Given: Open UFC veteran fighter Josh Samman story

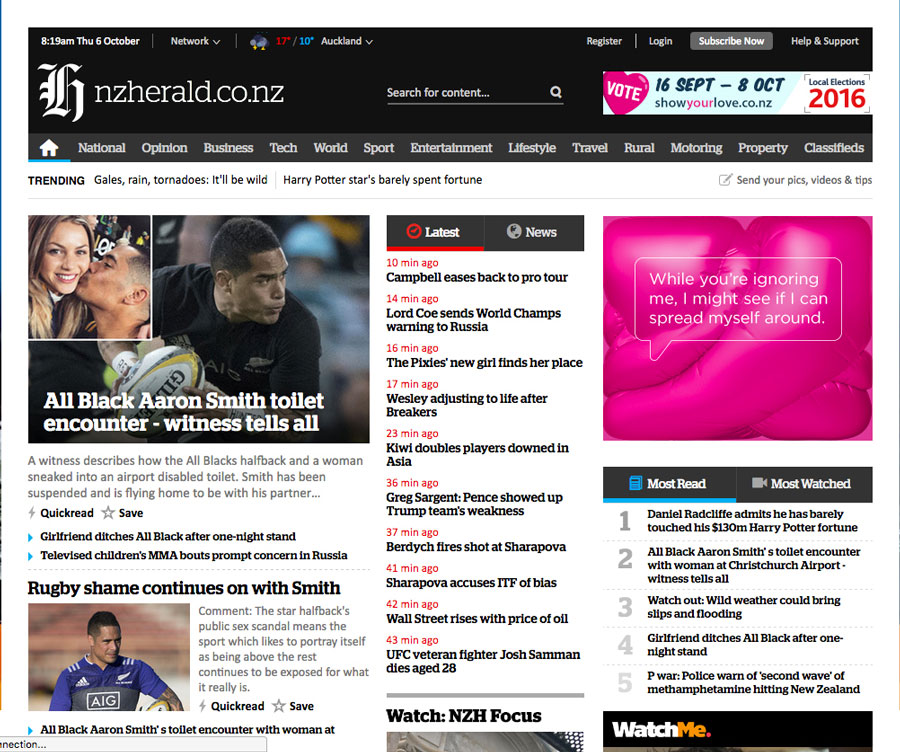Looking at the screenshot, I should pyautogui.click(x=483, y=661).
